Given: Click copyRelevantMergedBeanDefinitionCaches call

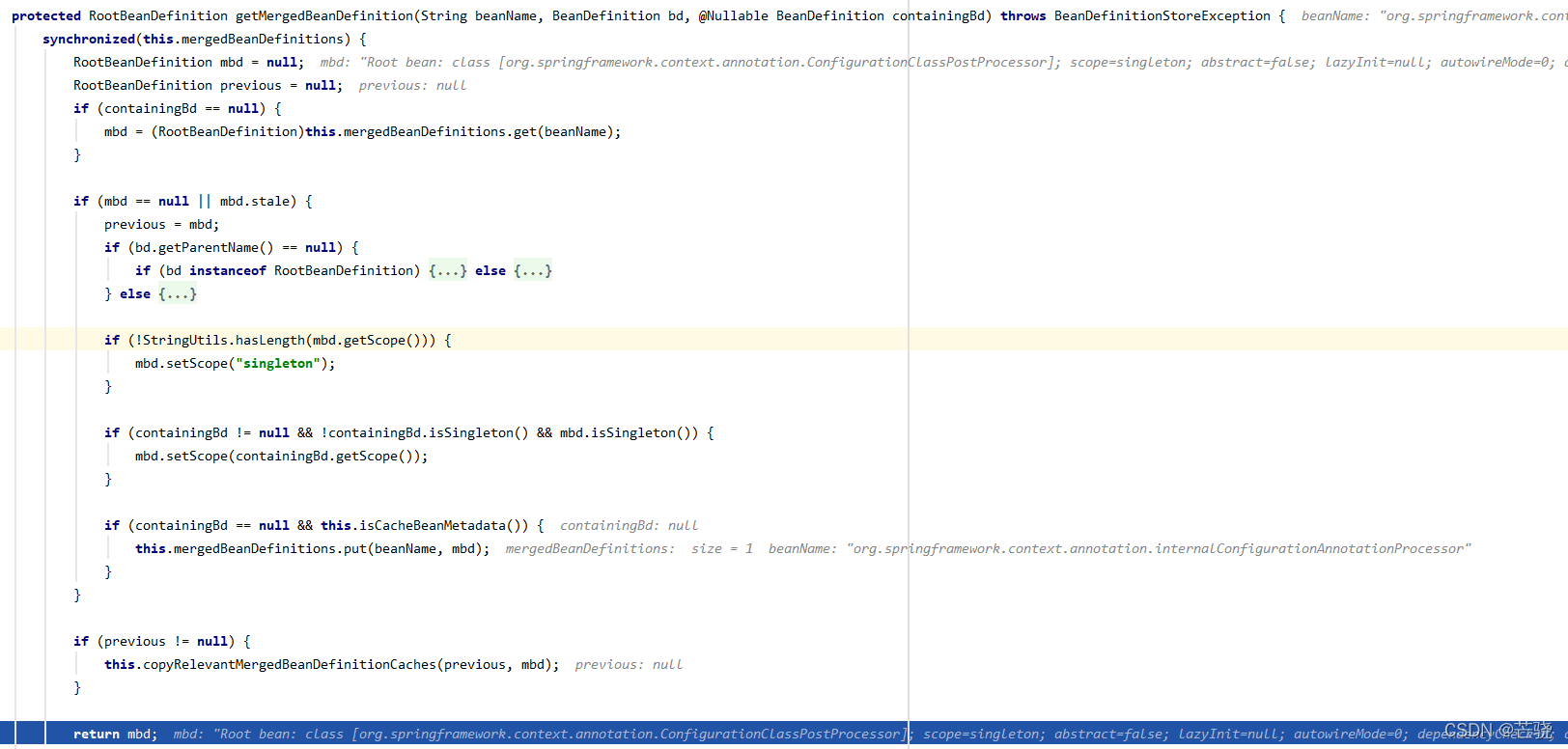Looking at the screenshot, I should [332, 665].
